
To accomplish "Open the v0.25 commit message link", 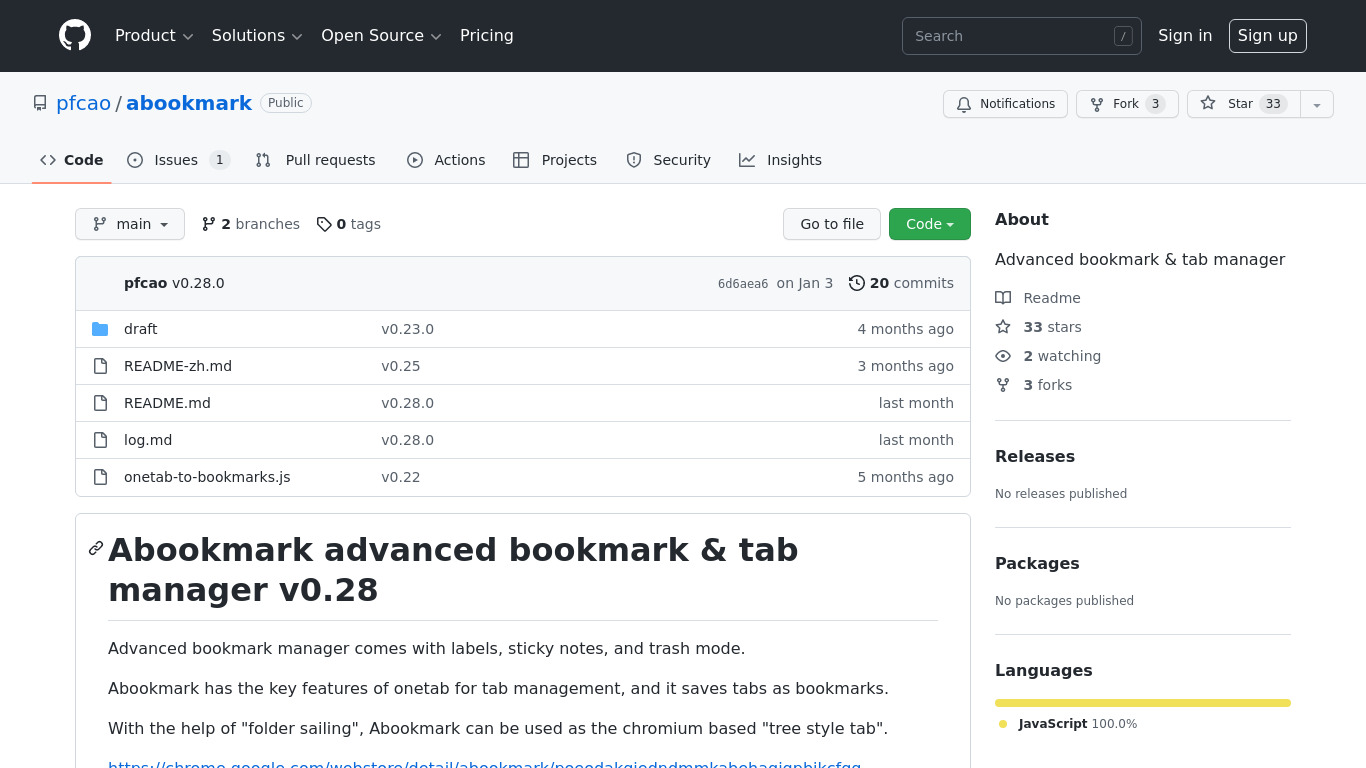I will coord(400,366).
